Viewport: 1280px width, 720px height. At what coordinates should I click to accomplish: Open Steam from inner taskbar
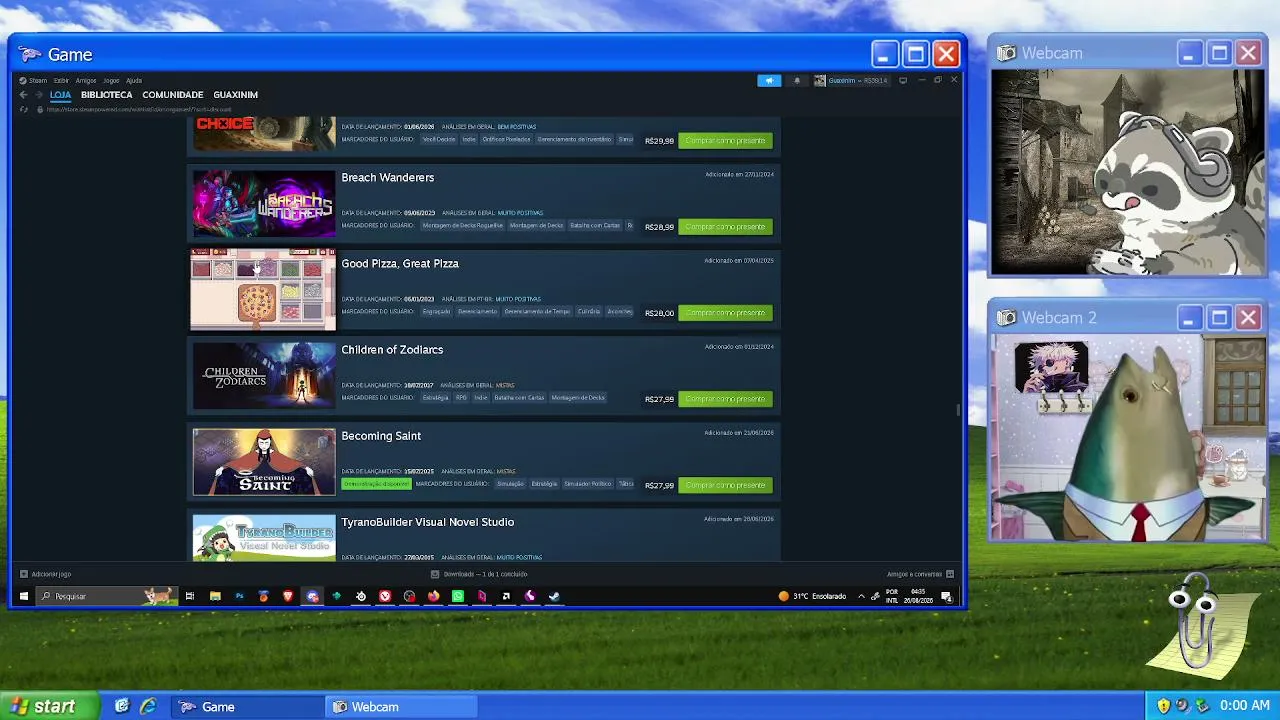(554, 596)
